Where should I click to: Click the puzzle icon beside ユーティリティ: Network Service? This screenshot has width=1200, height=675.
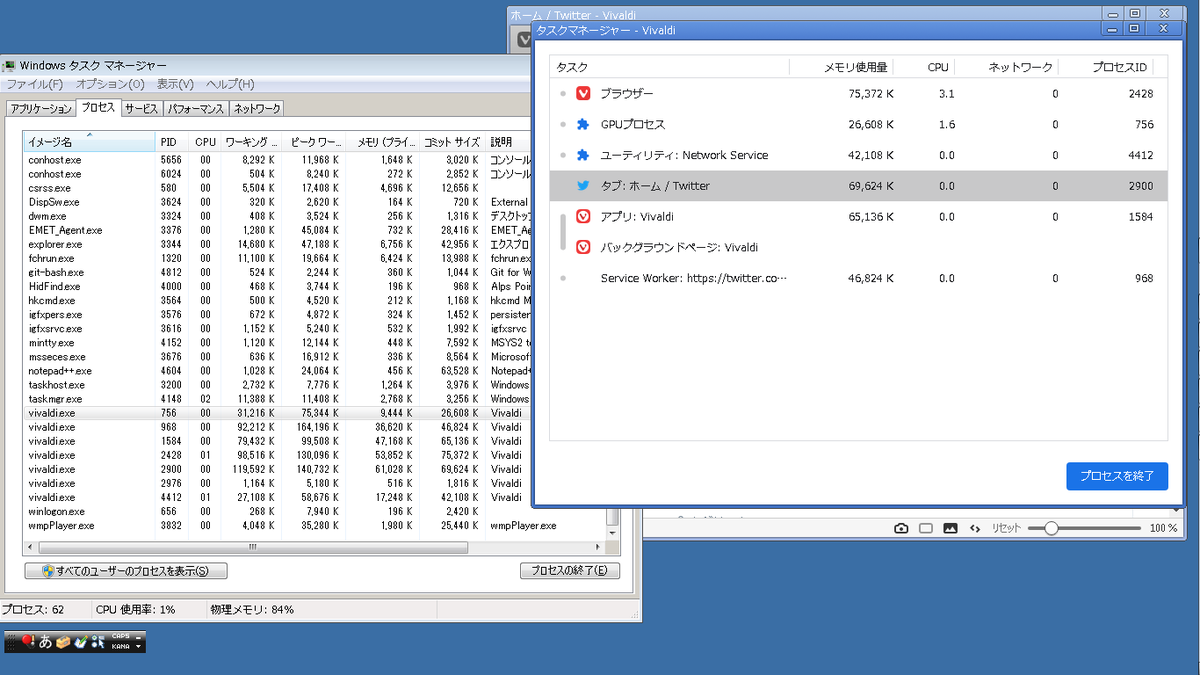(583, 155)
